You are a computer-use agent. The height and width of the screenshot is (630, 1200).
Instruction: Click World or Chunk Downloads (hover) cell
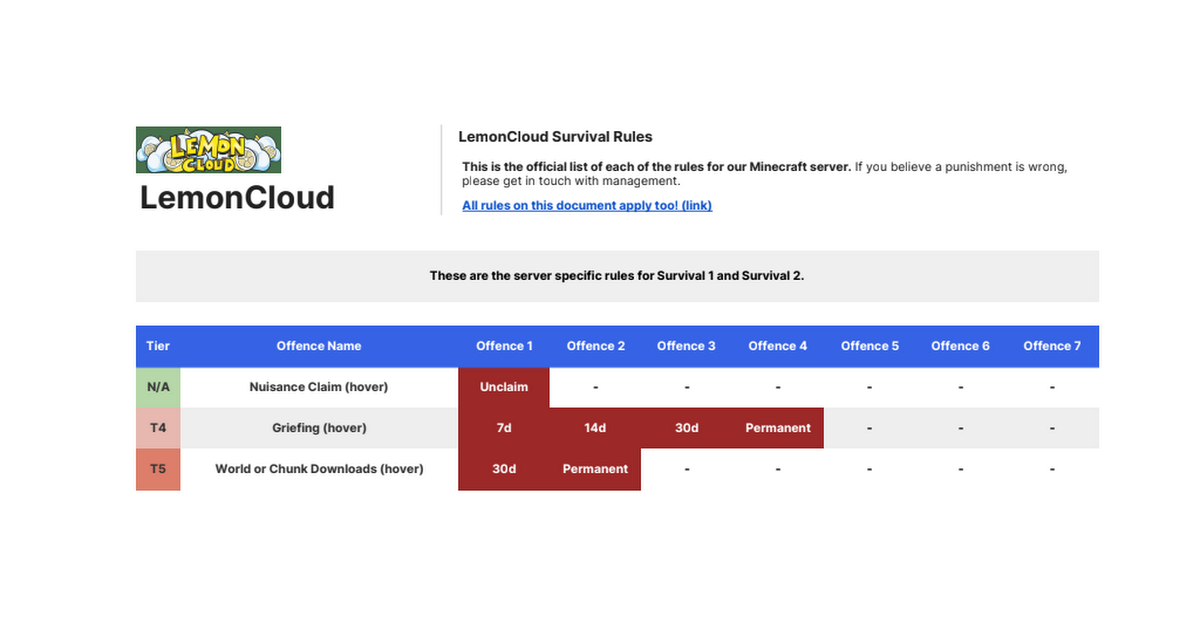319,469
